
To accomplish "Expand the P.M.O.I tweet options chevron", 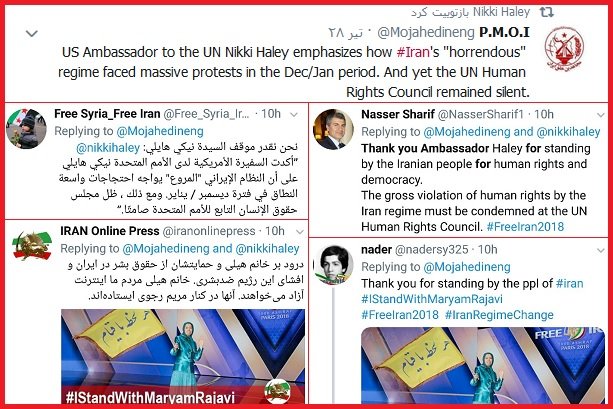I will tap(32, 34).
